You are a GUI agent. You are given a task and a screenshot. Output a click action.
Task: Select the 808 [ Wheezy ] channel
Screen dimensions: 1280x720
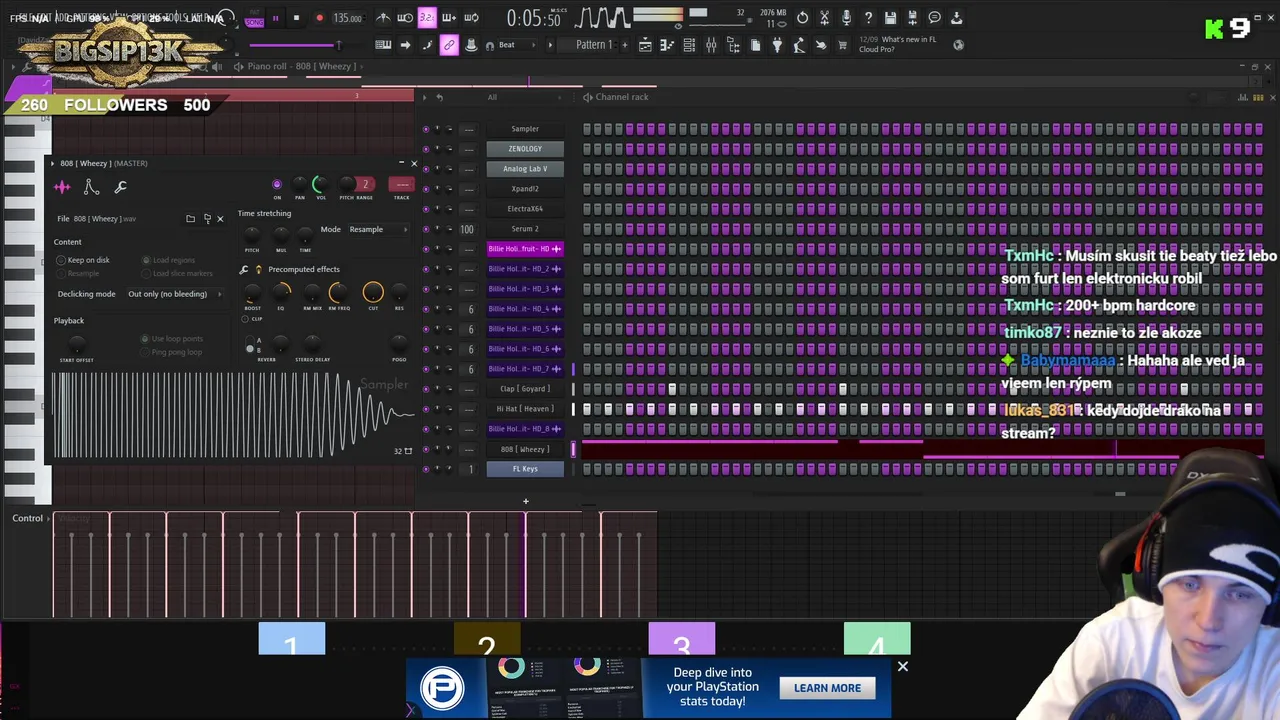pos(525,449)
